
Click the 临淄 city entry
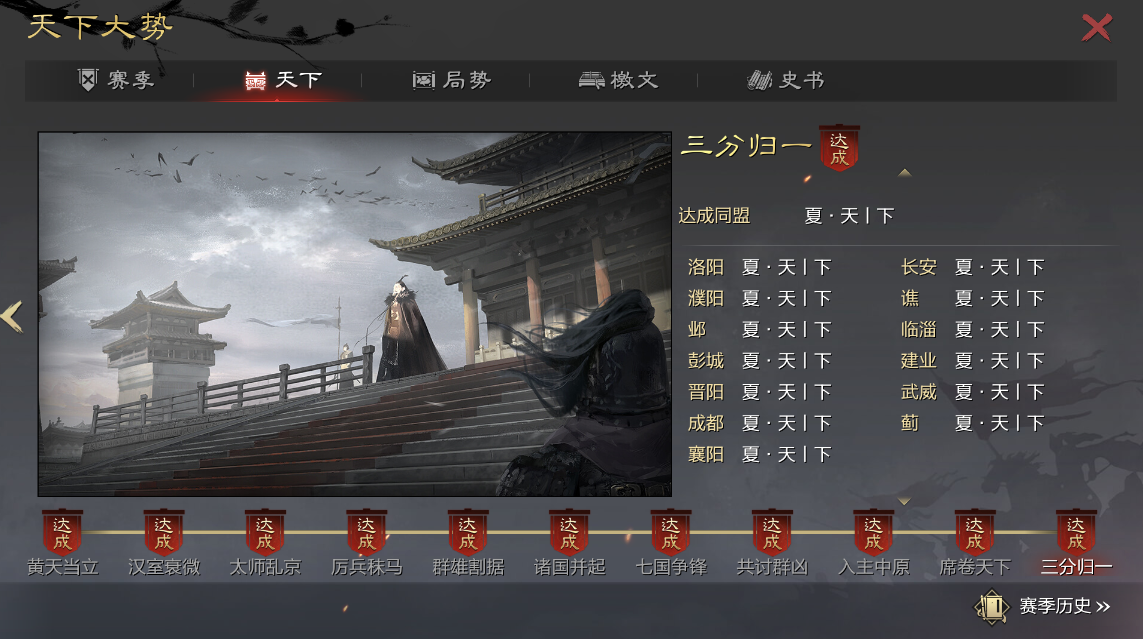918,330
